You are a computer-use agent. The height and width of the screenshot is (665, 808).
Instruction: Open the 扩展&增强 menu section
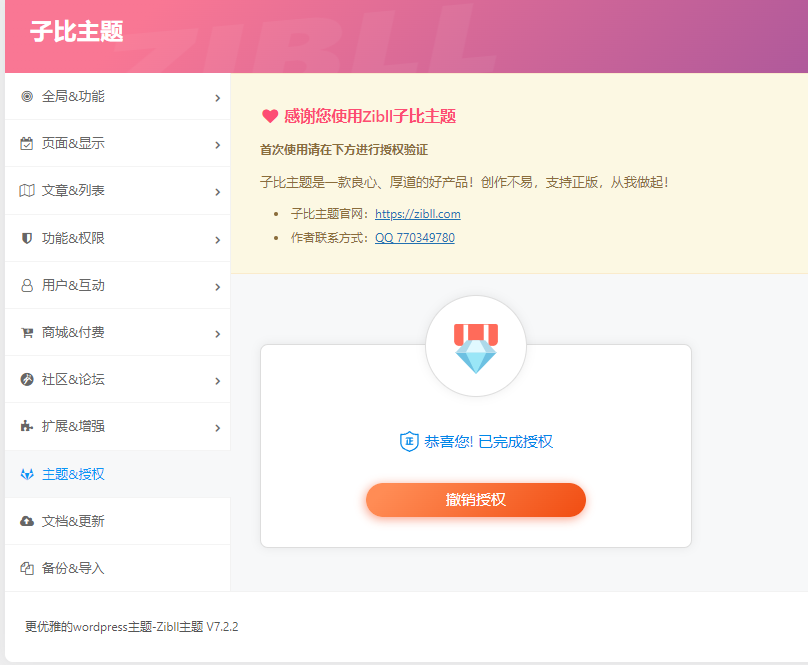point(117,426)
